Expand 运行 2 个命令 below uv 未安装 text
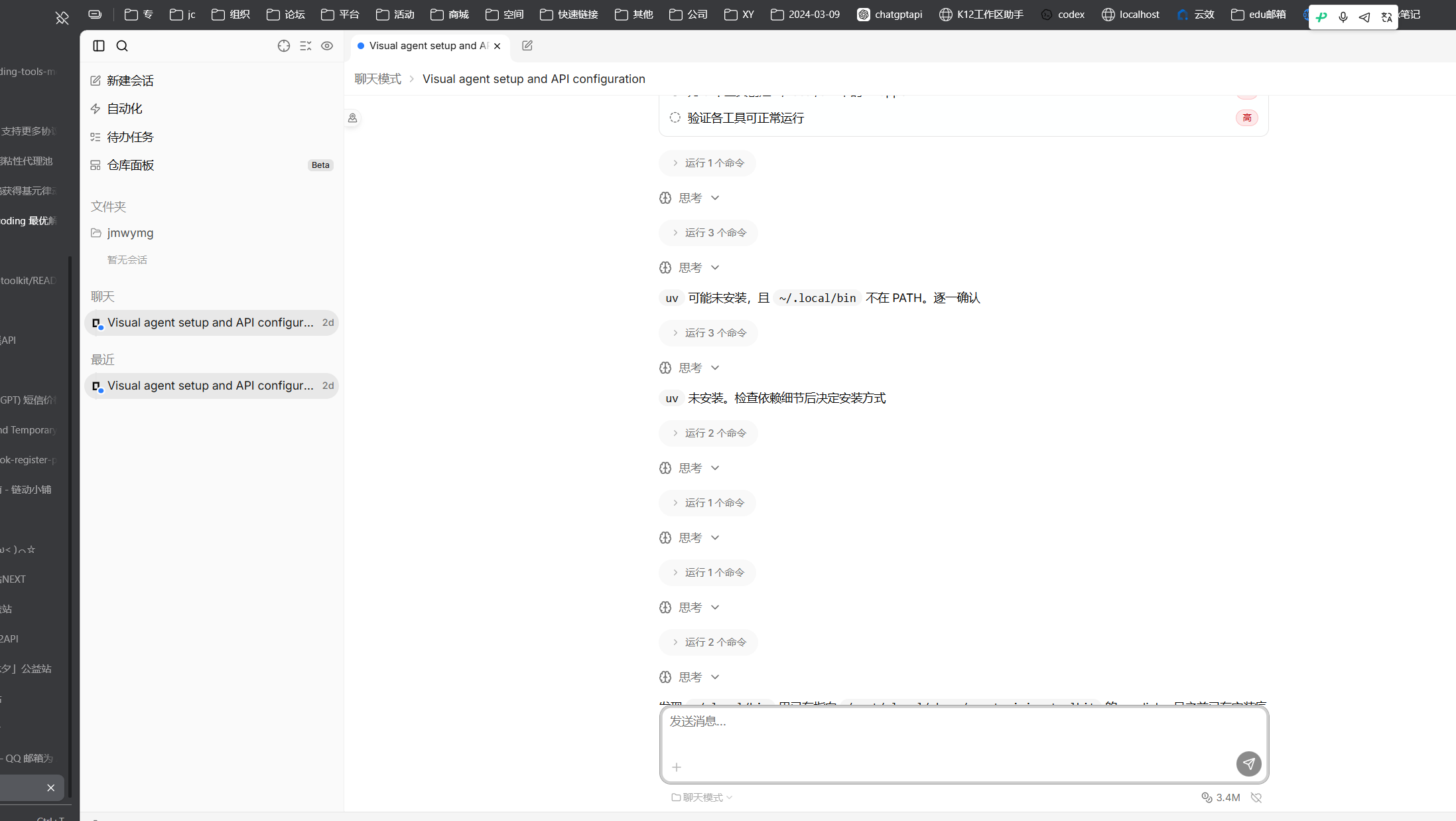 (708, 433)
